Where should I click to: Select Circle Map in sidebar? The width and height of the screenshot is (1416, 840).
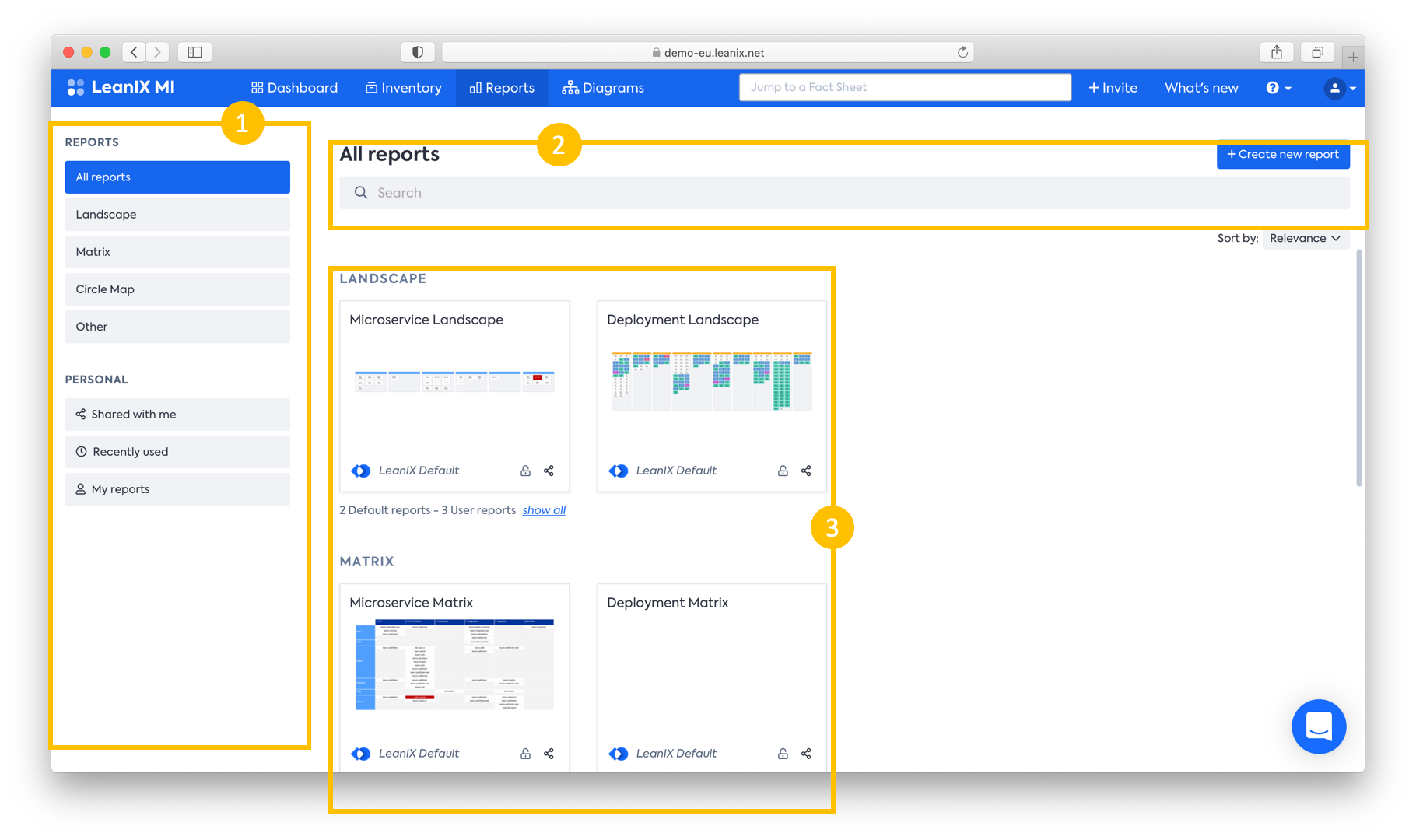[x=177, y=289]
